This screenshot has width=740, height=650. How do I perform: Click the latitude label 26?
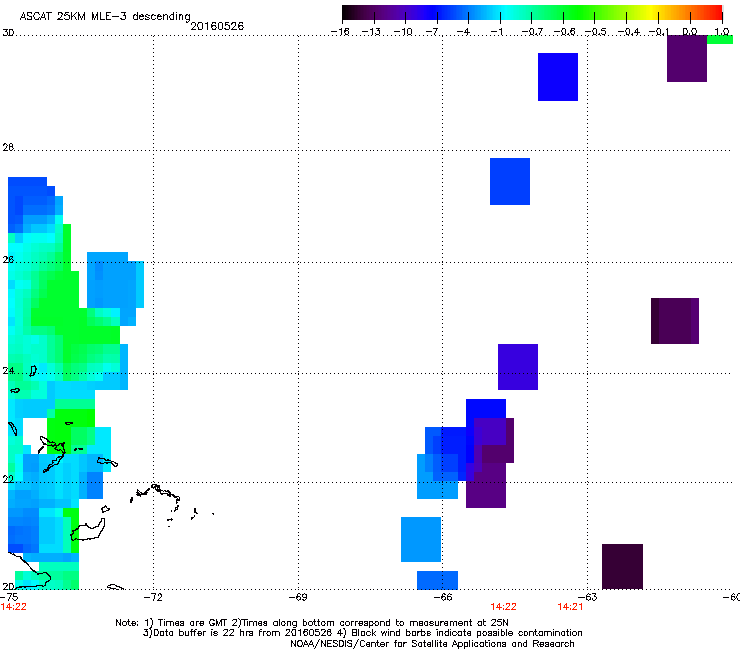[8, 260]
